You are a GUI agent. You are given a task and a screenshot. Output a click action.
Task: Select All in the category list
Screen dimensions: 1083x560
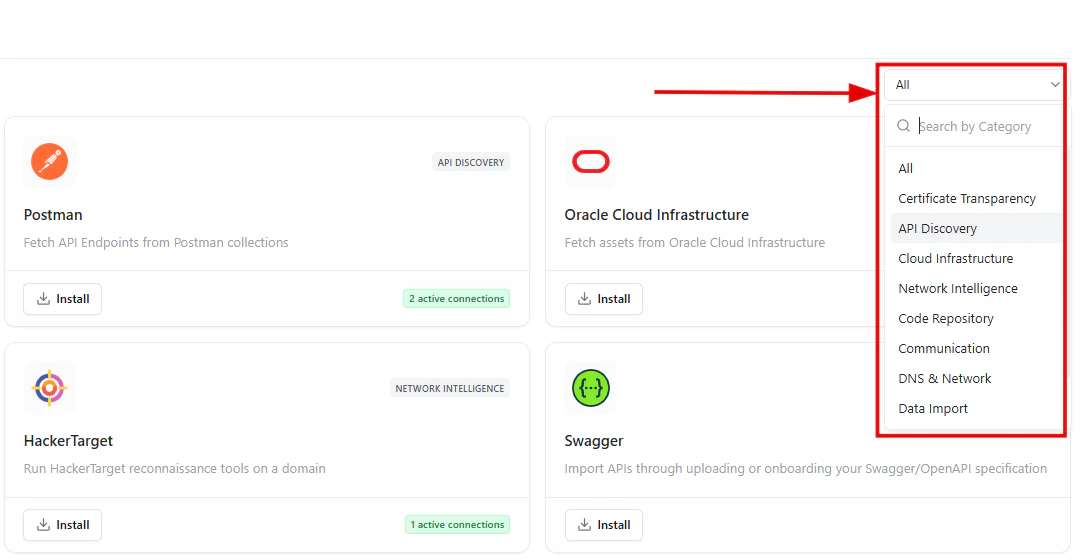click(976, 168)
